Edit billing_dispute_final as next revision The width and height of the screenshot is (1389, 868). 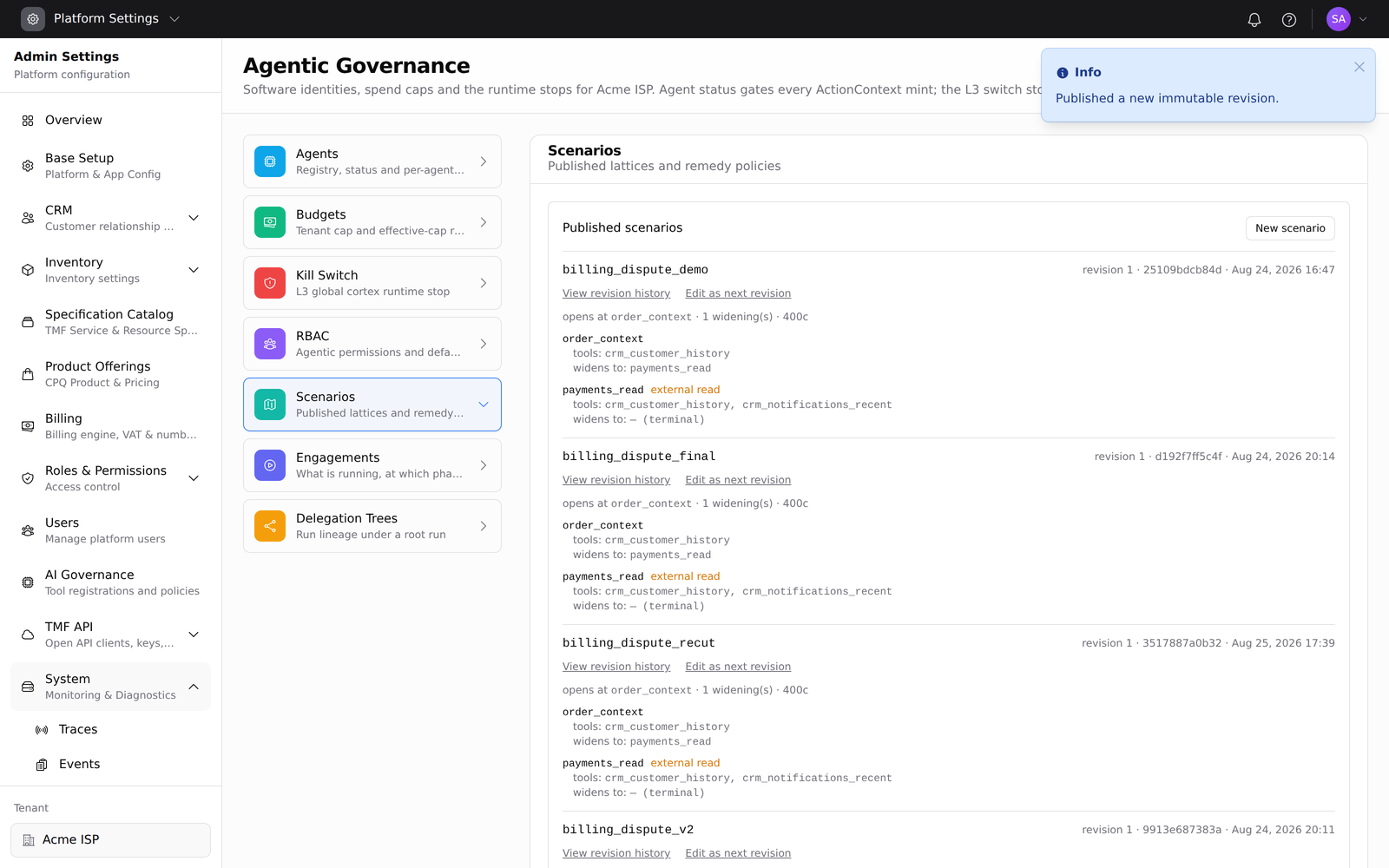coord(738,480)
